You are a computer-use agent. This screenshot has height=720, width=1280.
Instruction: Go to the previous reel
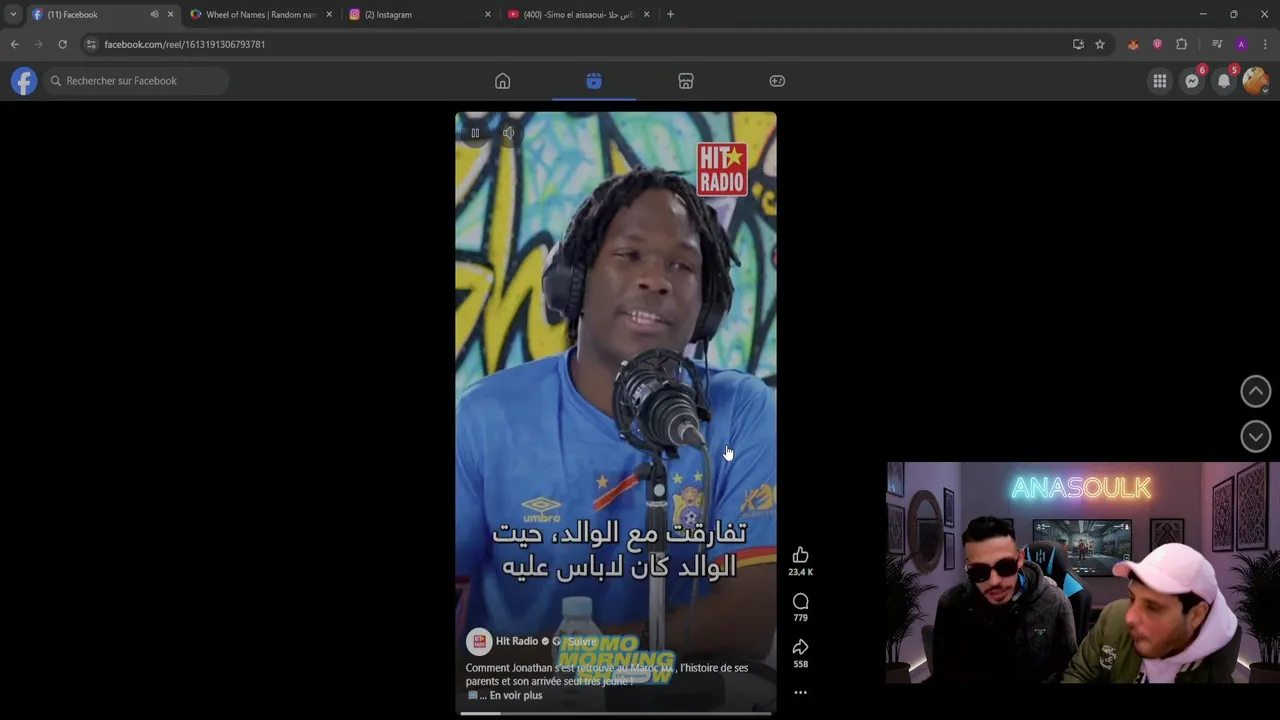click(x=1256, y=391)
